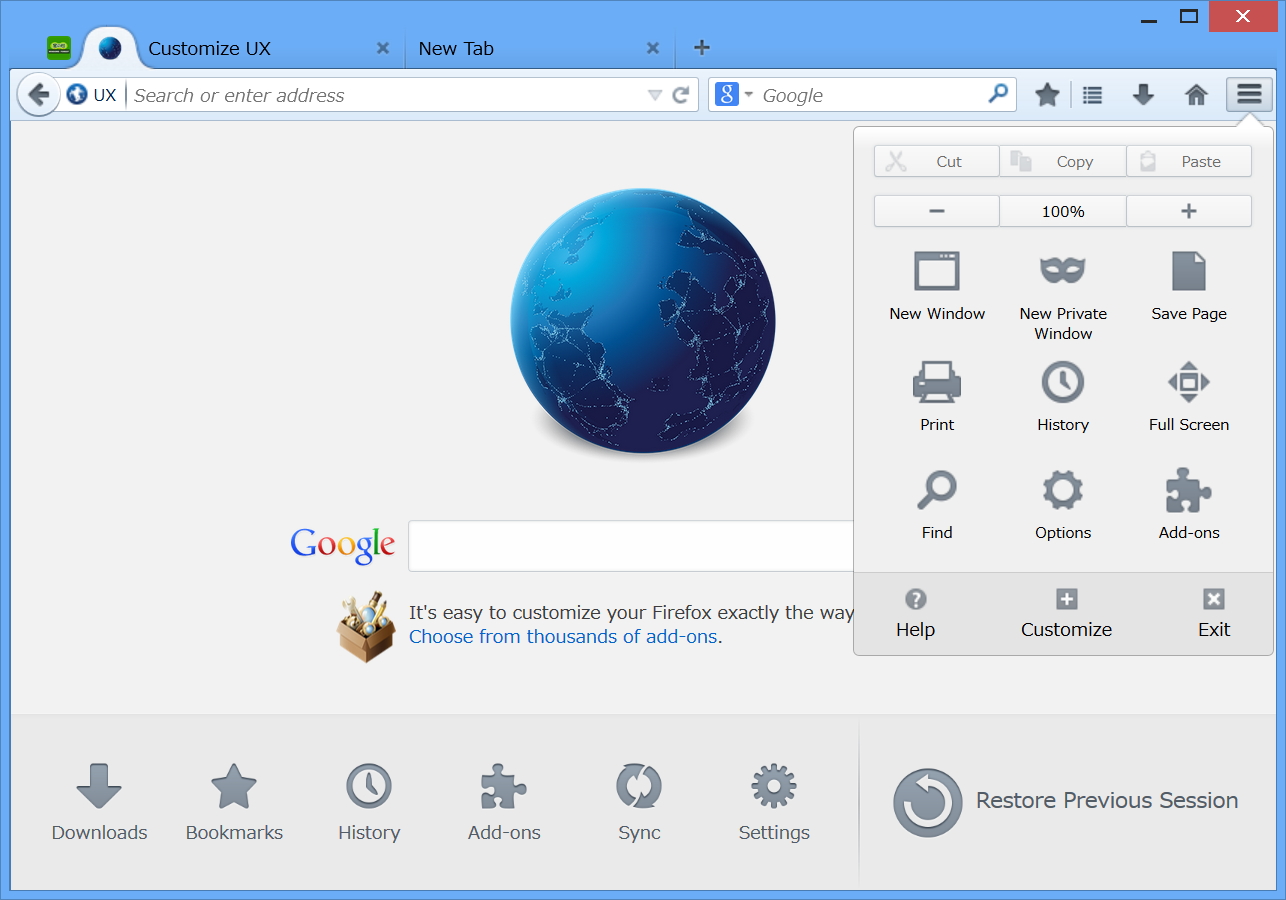
Task: Bookmark this page with the star icon
Action: click(1047, 95)
